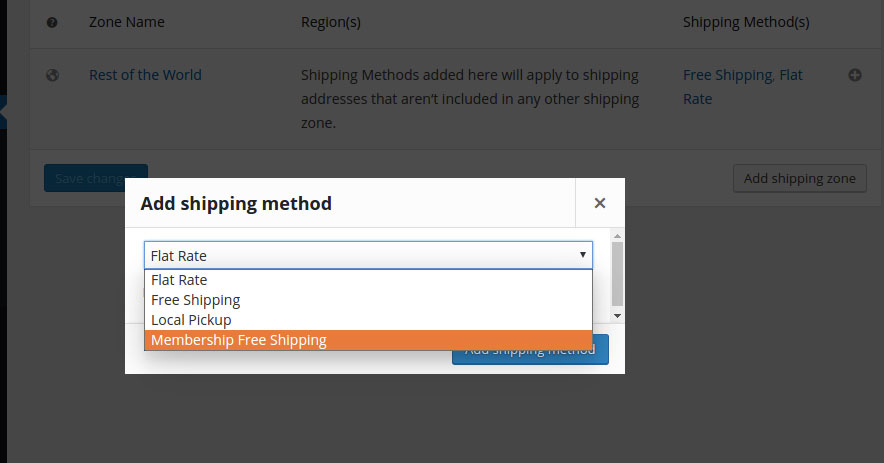Click the globe icon beside Rest of the World

pyautogui.click(x=52, y=75)
